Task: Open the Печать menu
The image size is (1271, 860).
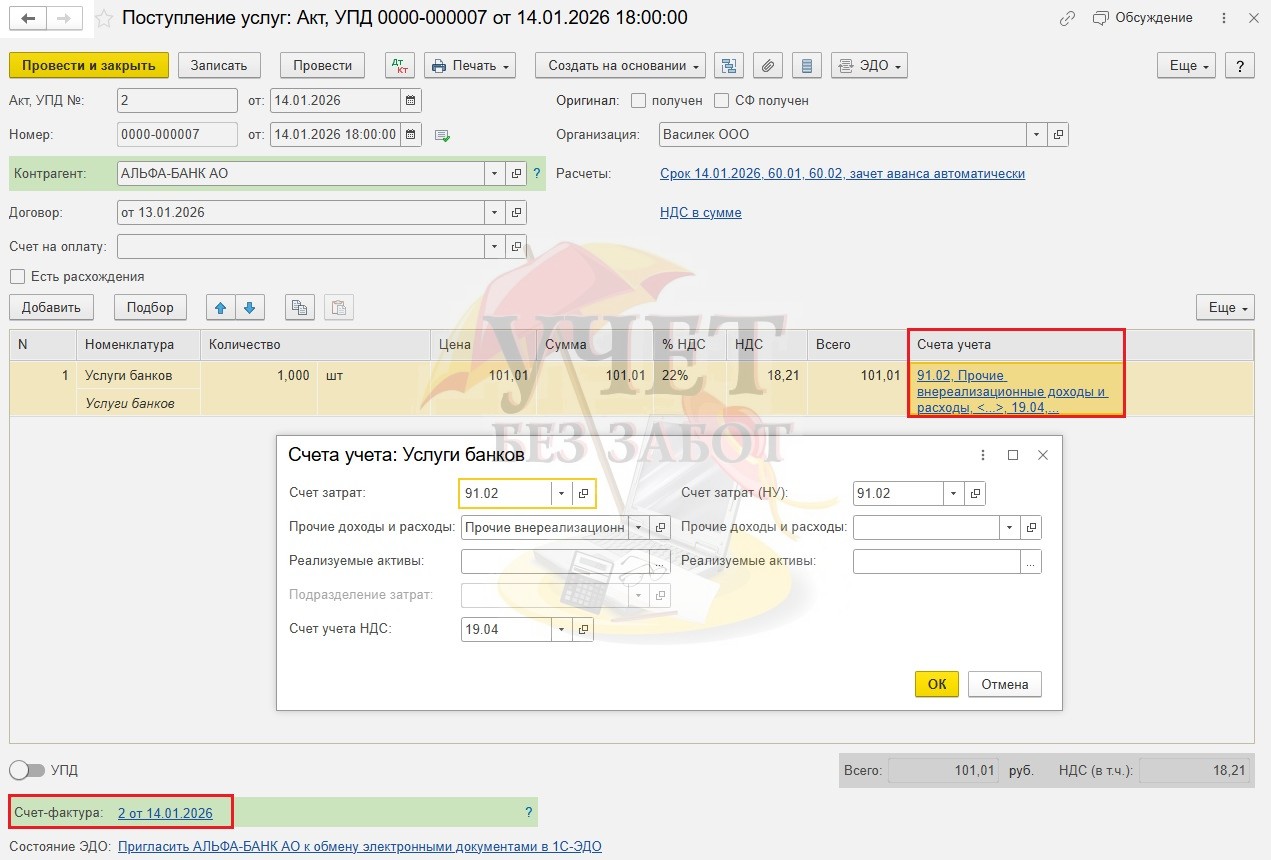Action: pos(470,66)
